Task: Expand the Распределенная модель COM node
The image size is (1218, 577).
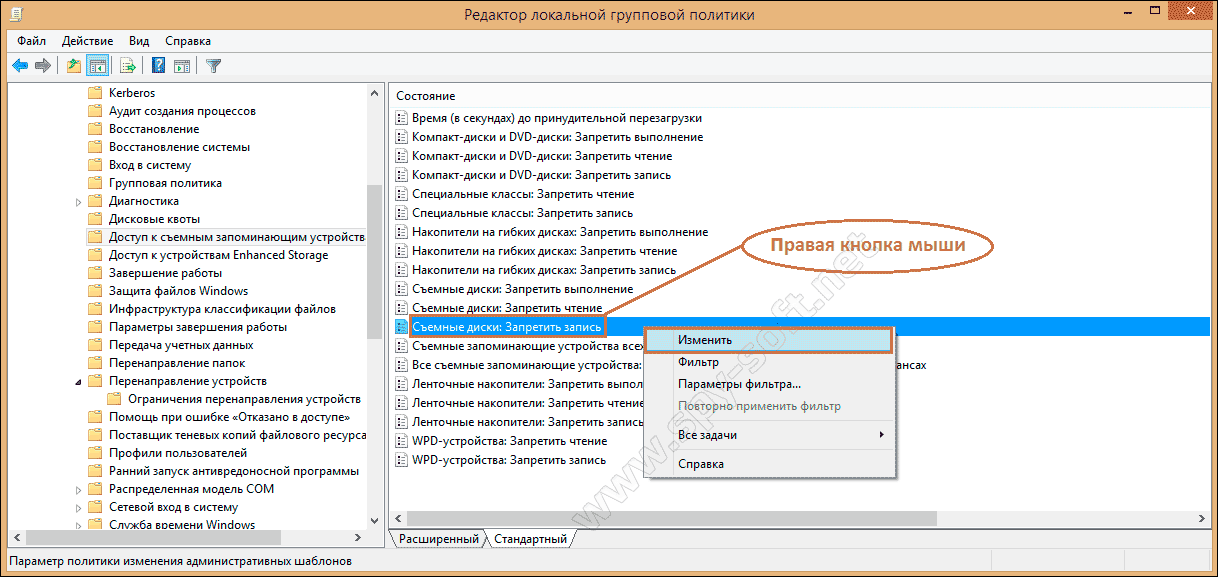Action: [x=79, y=489]
